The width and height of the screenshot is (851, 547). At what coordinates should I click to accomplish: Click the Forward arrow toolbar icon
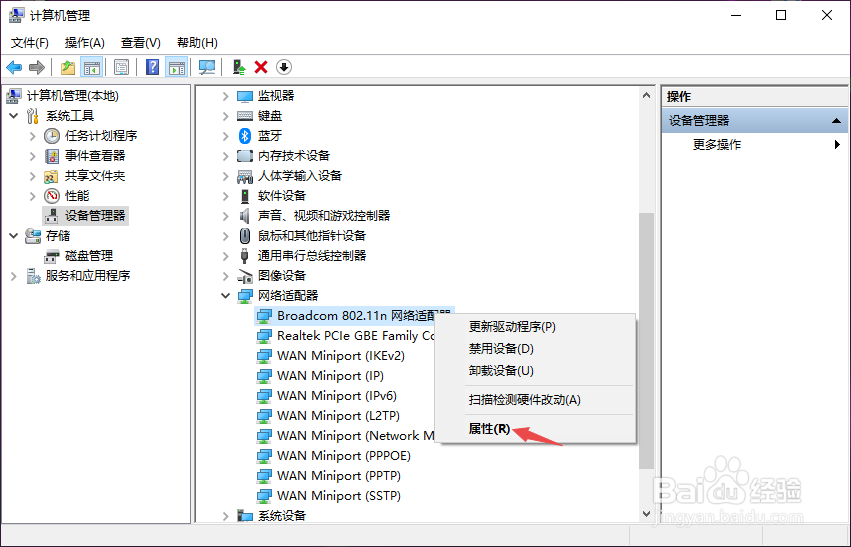coord(36,67)
